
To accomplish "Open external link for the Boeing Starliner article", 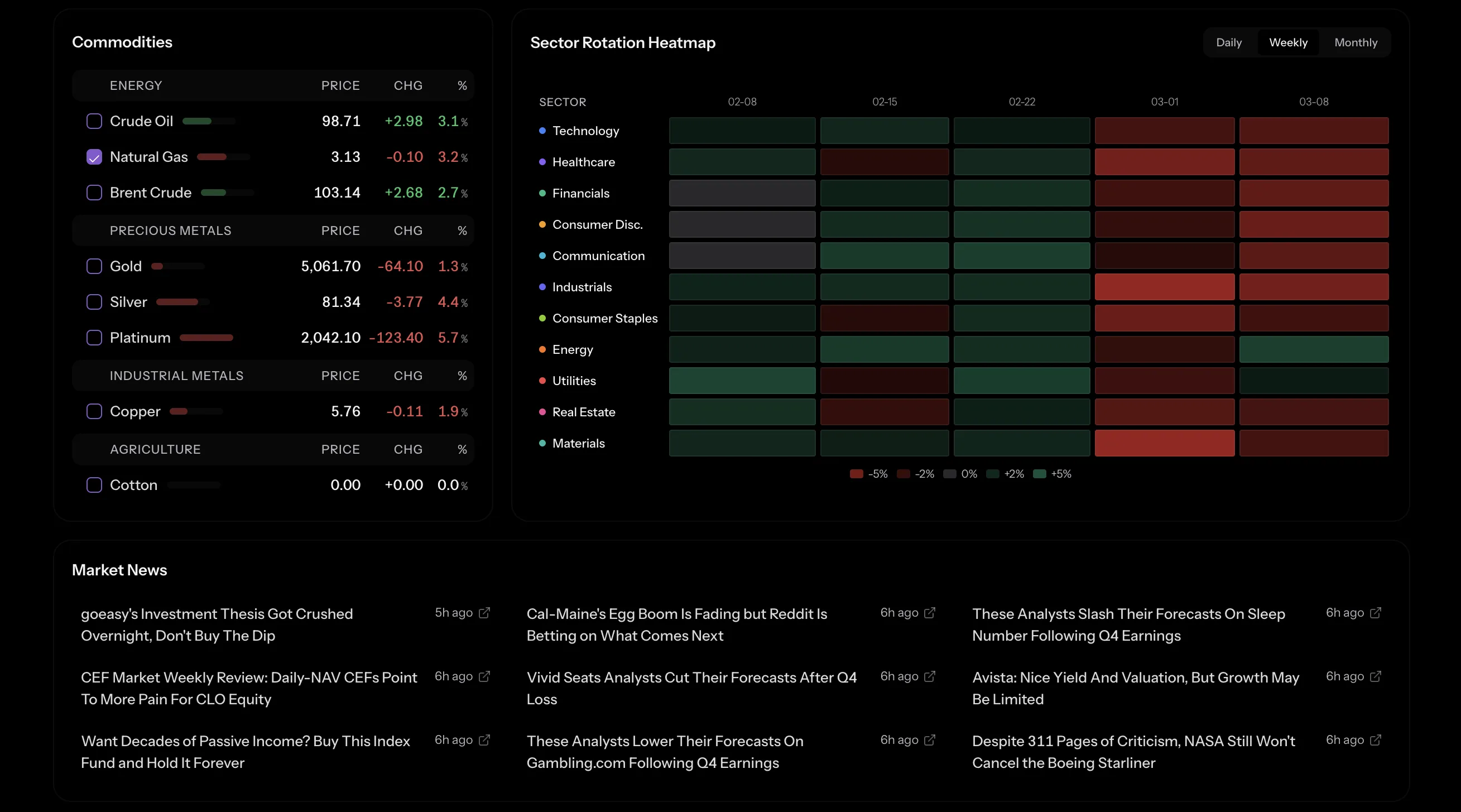I will pos(1376,740).
